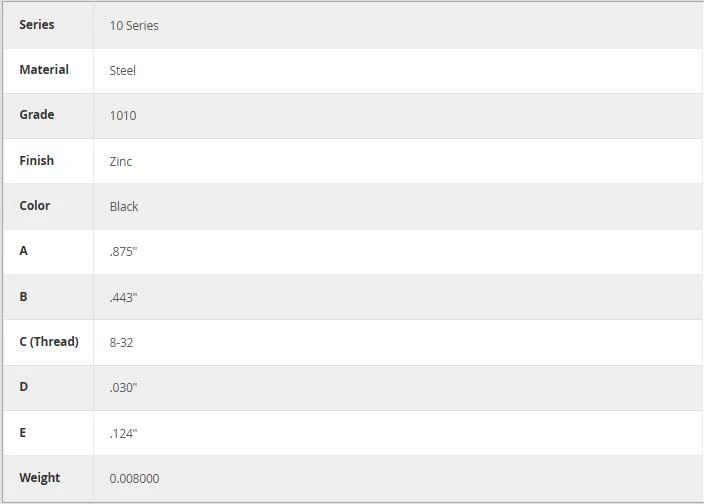Select the 10 Series value
The height and width of the screenshot is (504, 704).
(x=134, y=26)
